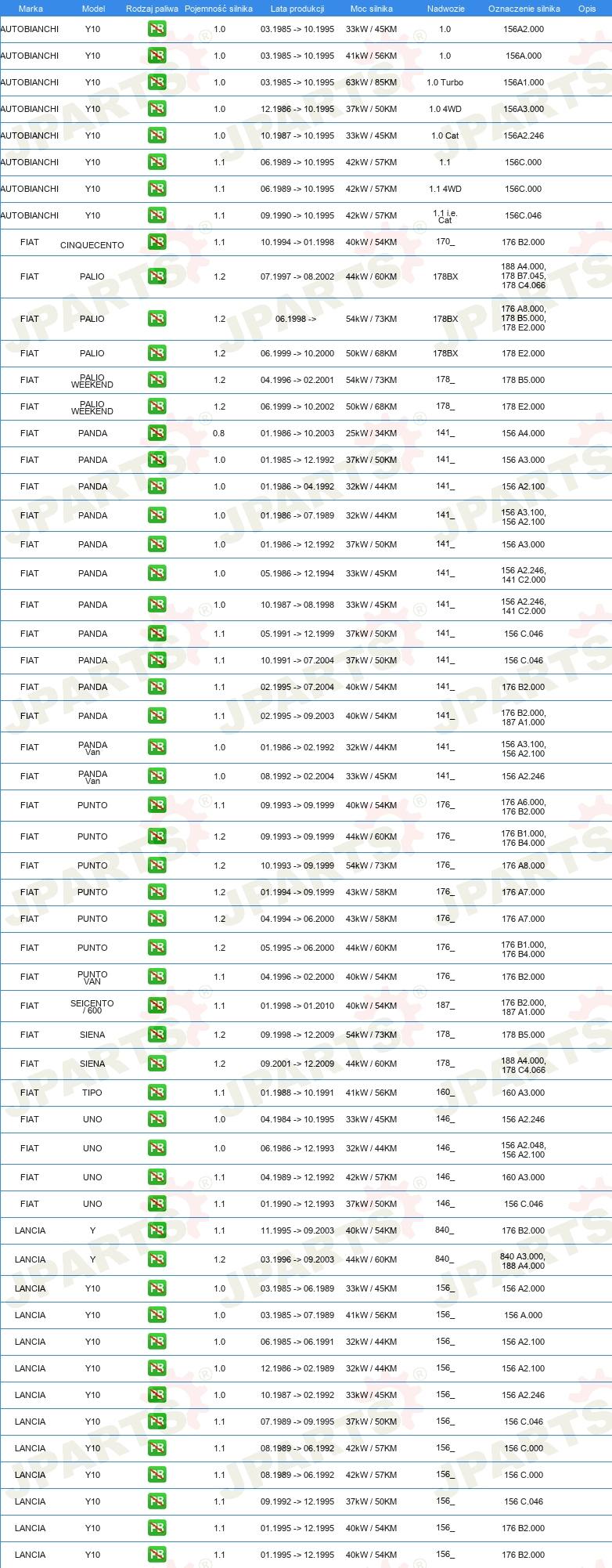Select the petrol icon in the Fiat Punto 176 A8.000 row
This screenshot has height=1568, width=612.
pyautogui.click(x=157, y=865)
